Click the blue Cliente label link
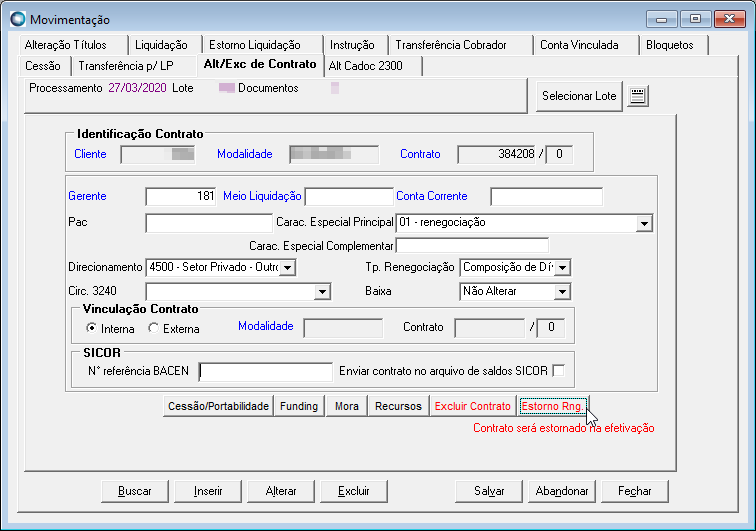 coord(90,154)
